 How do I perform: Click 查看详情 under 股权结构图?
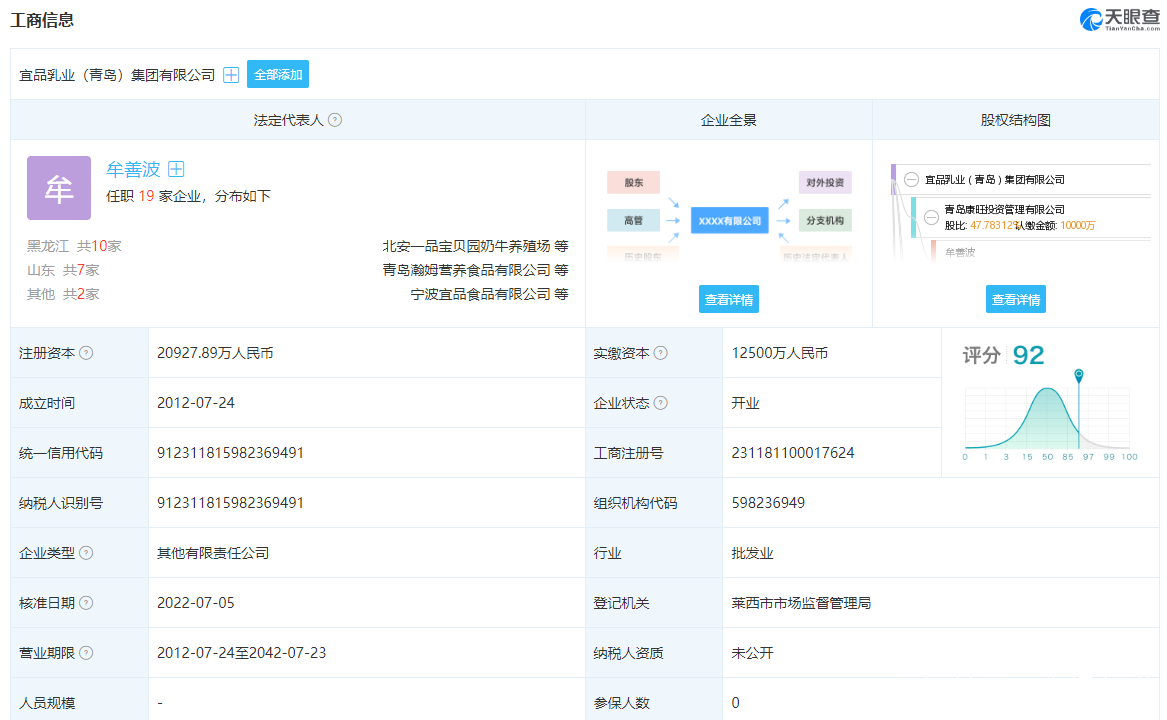[x=1015, y=299]
